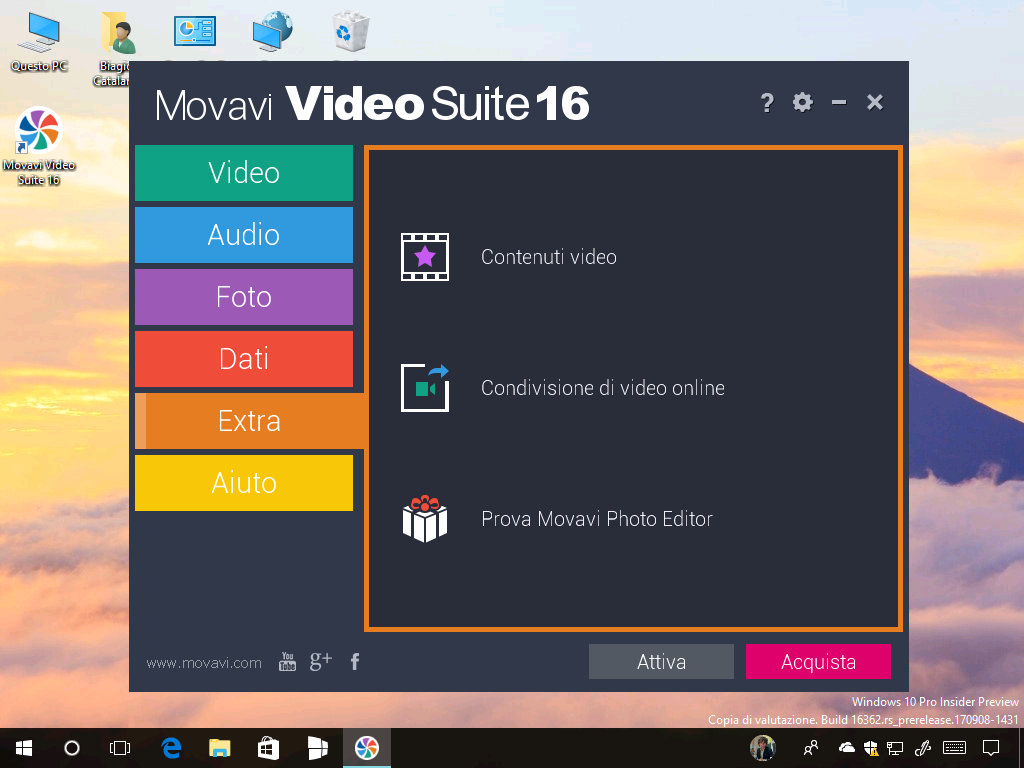Open the Windows Start menu
The width and height of the screenshot is (1024, 768).
pyautogui.click(x=24, y=748)
